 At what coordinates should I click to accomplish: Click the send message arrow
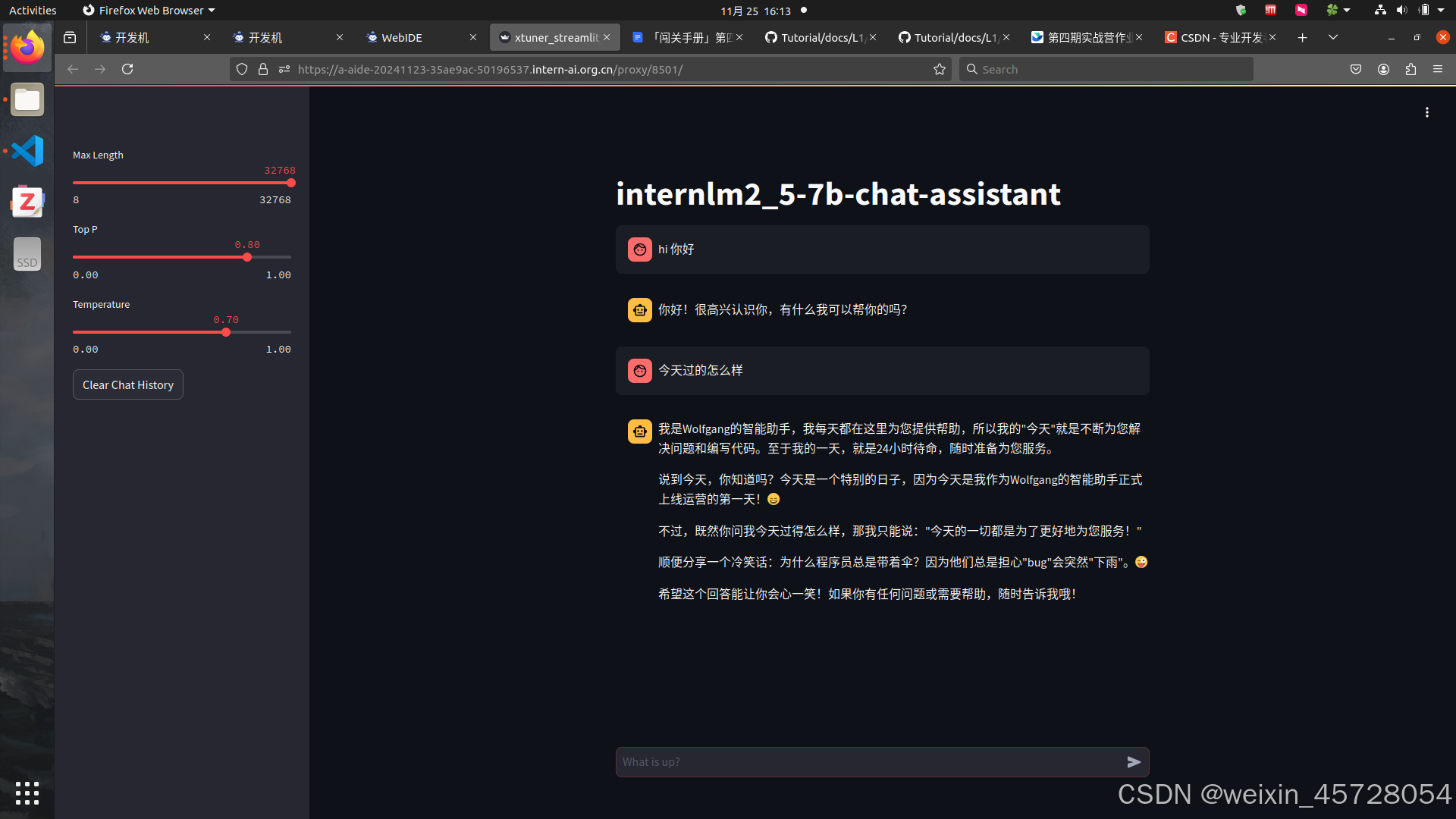1134,761
